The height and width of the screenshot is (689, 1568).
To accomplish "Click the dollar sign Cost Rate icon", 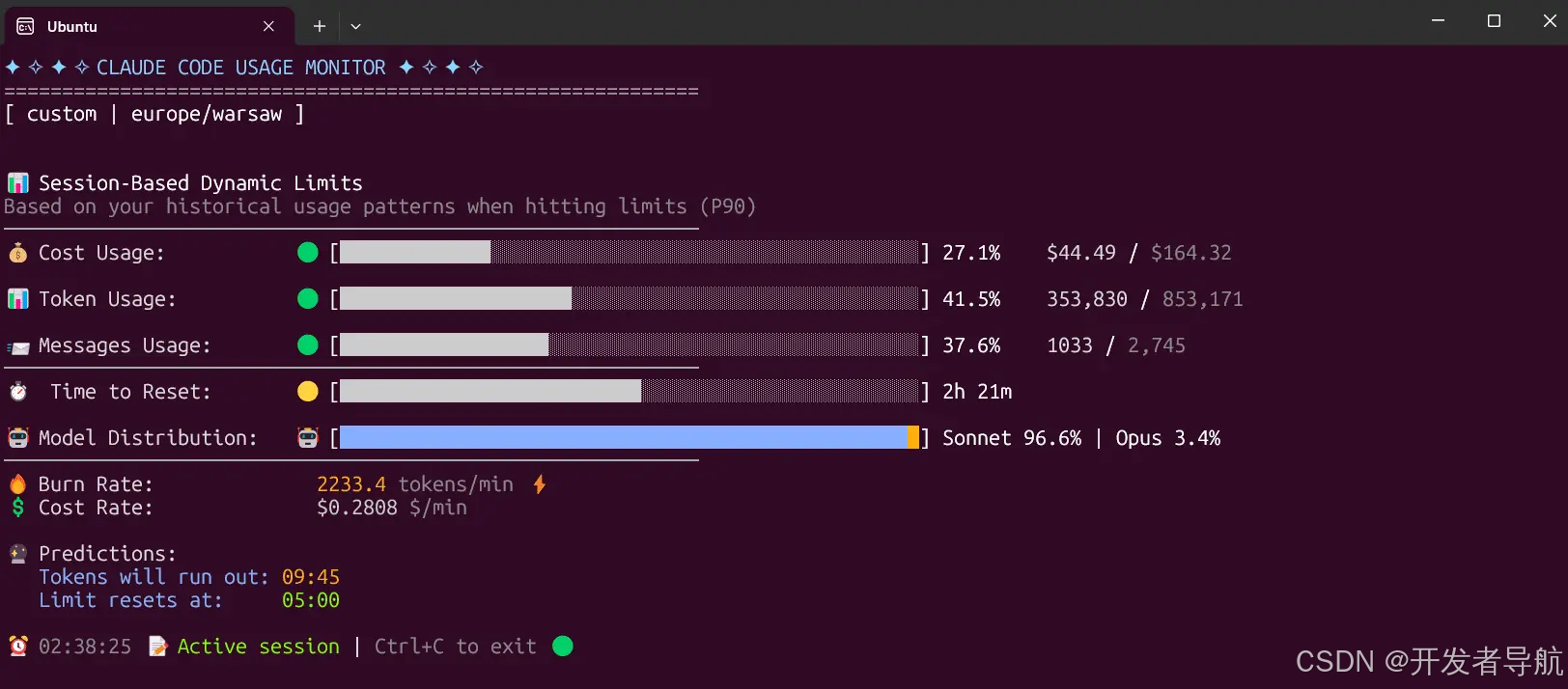I will 17,508.
